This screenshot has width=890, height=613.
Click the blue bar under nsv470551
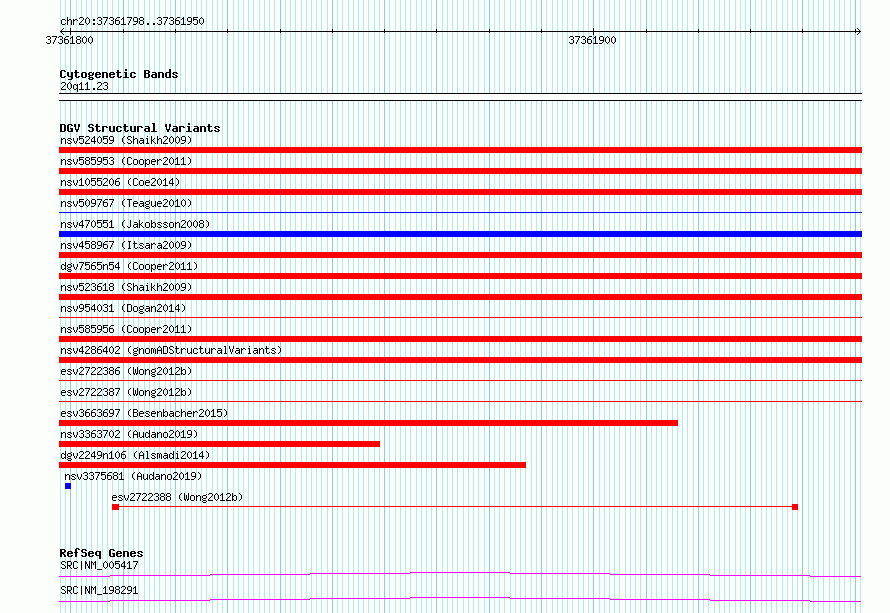460,234
